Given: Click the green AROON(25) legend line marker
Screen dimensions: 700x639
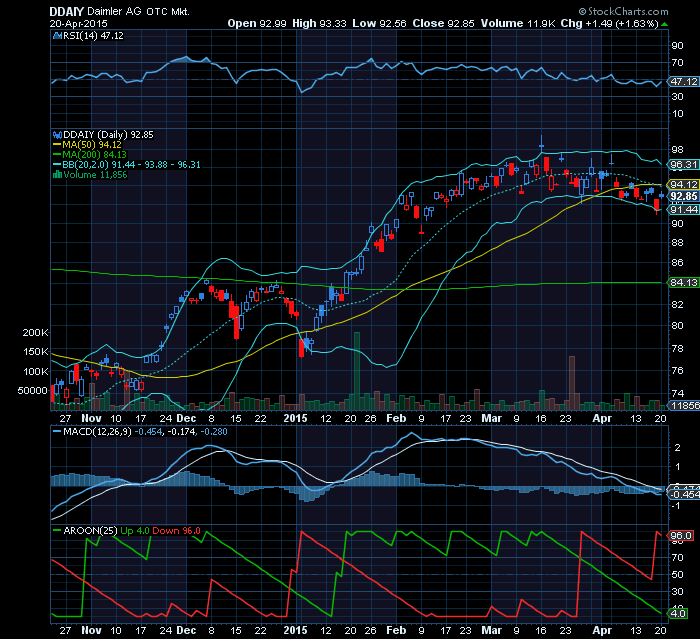Looking at the screenshot, I should (57, 530).
